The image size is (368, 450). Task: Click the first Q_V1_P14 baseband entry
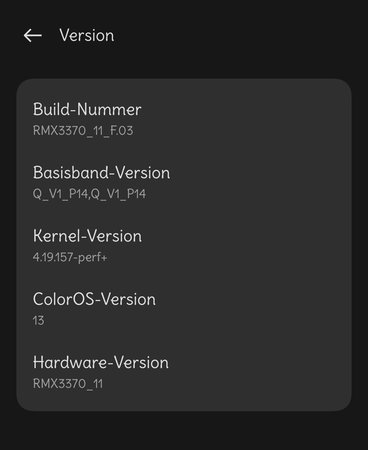61,194
